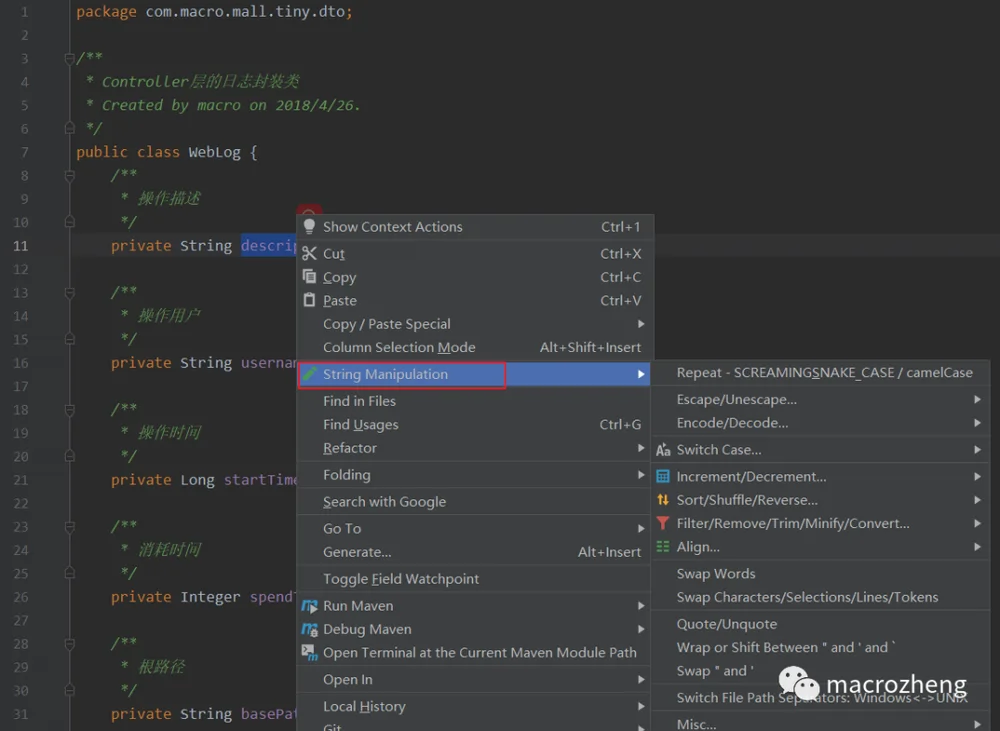Expand the Escape/Unescape submenu arrow
This screenshot has height=731, width=1000.
coord(977,399)
